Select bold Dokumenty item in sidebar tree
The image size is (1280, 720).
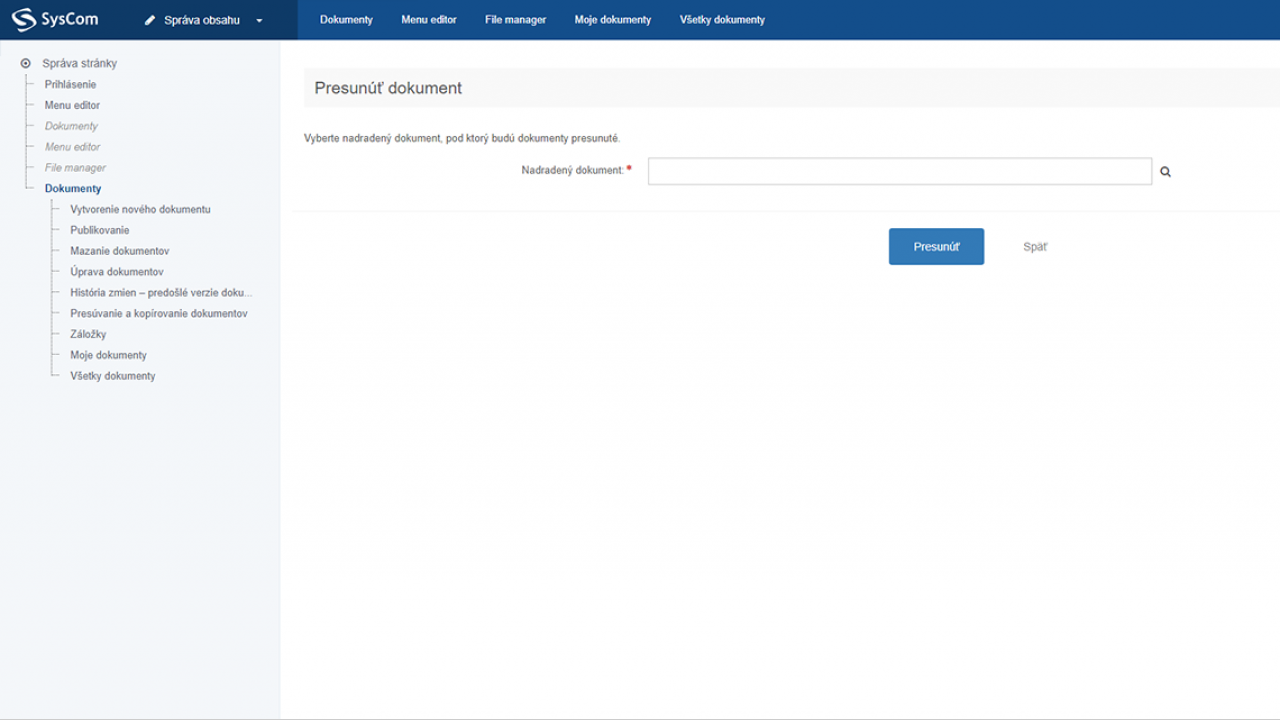coord(73,188)
